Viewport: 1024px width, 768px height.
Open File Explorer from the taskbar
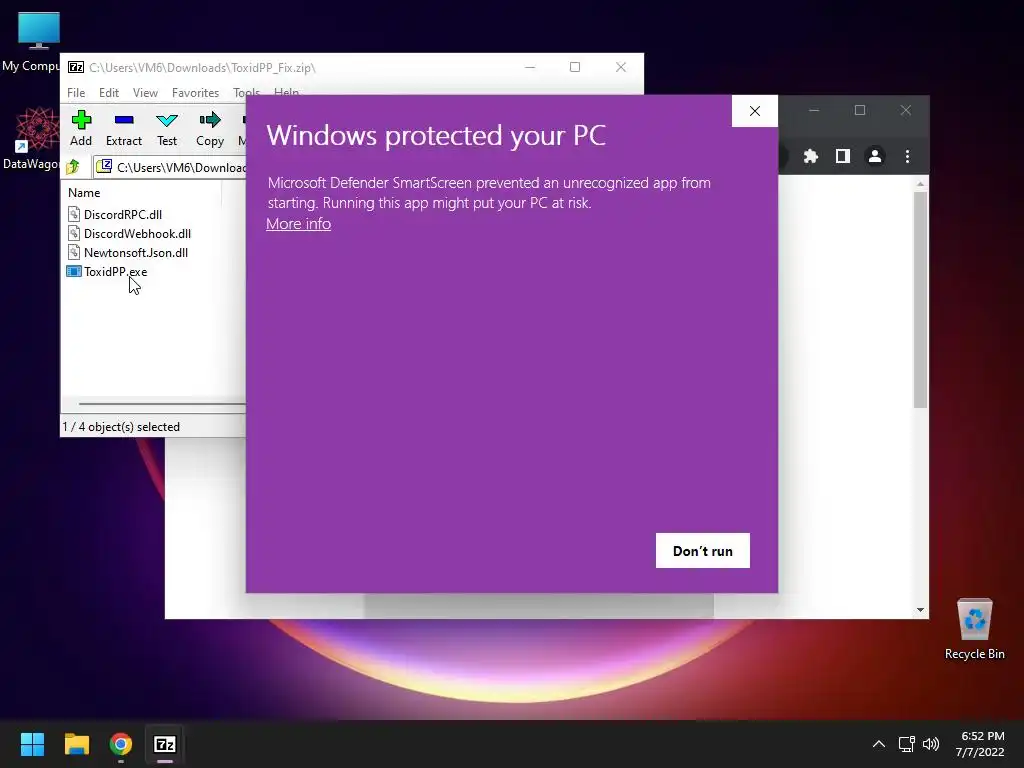[x=76, y=744]
